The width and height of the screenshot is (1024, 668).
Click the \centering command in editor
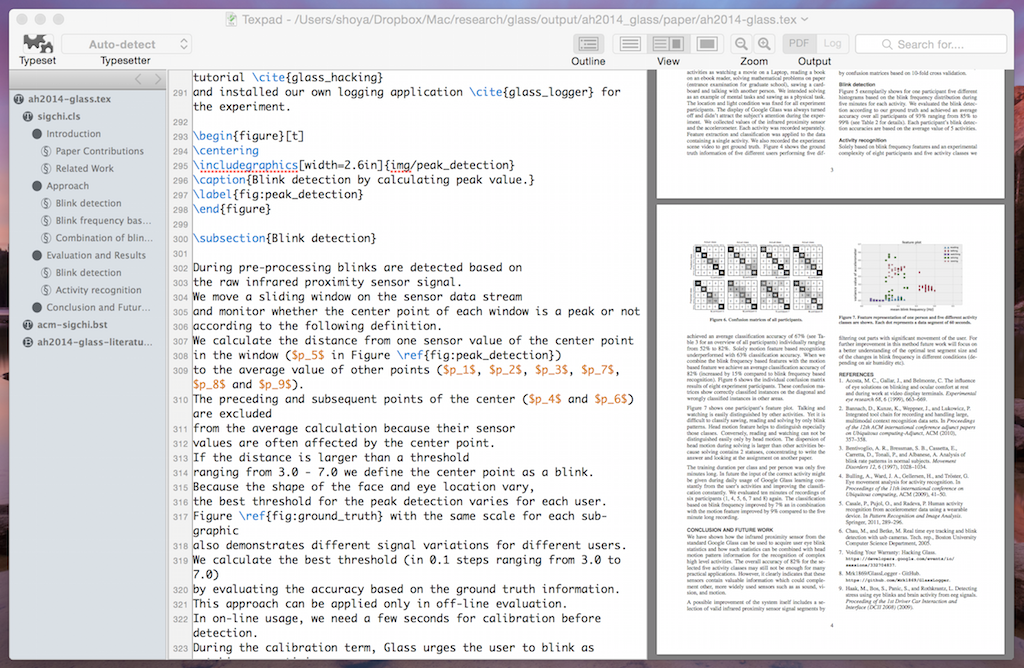226,150
